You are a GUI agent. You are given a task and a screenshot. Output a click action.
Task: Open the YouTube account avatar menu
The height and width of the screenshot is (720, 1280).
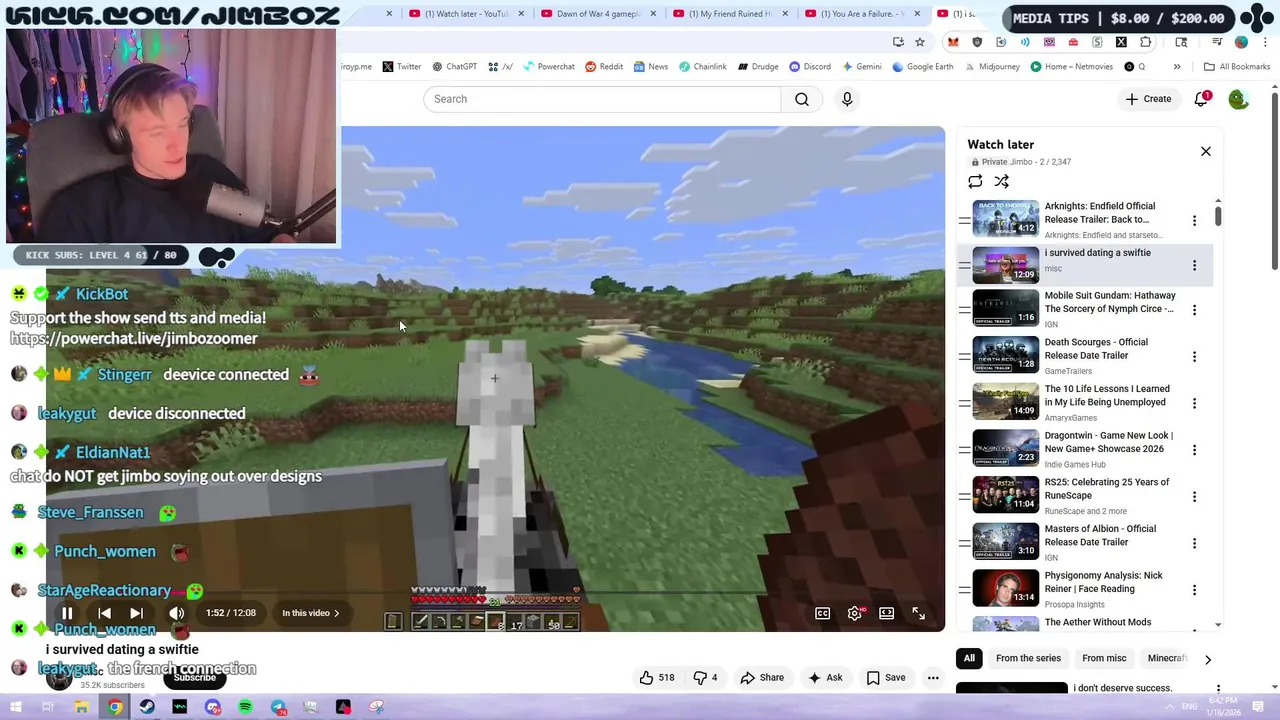click(1238, 99)
